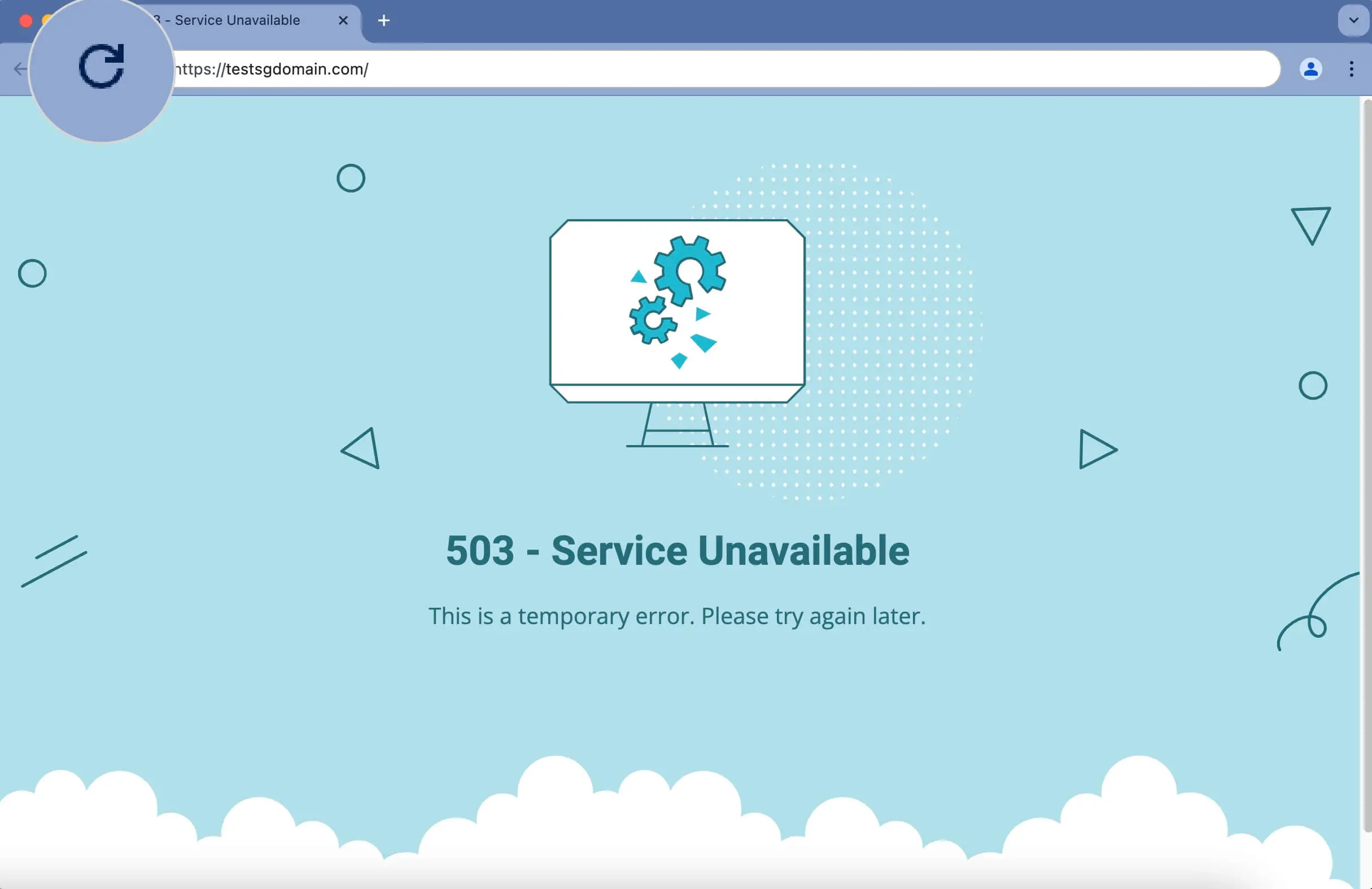Close the Service Unavailable tab with its X
Image resolution: width=1372 pixels, height=889 pixels.
tap(343, 20)
